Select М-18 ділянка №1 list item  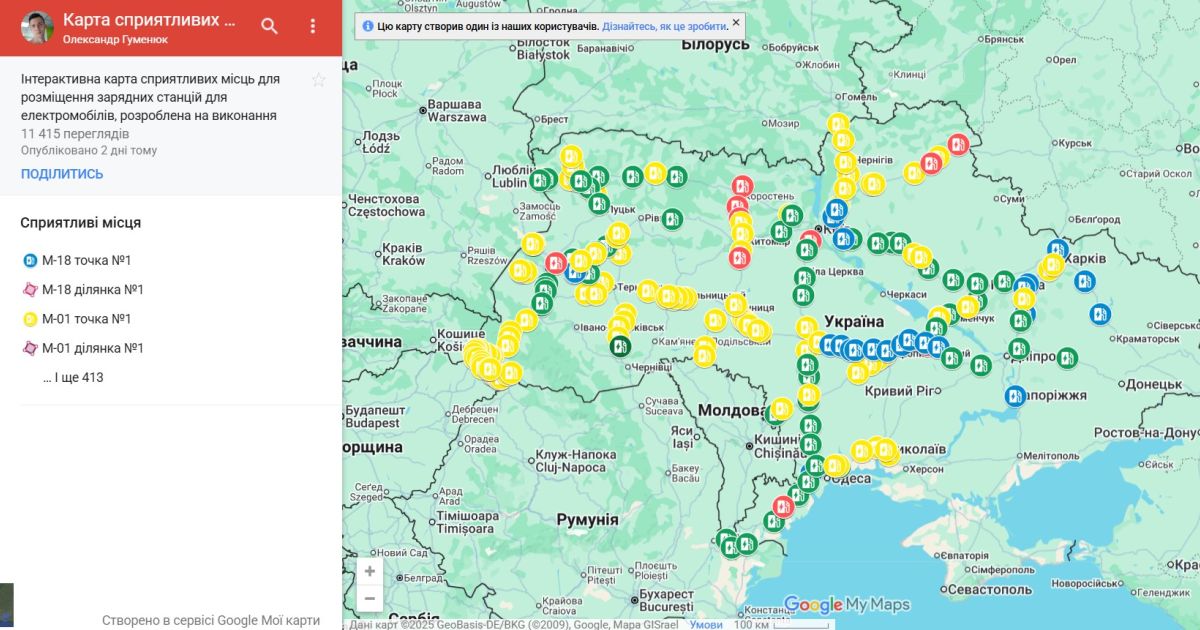point(92,290)
